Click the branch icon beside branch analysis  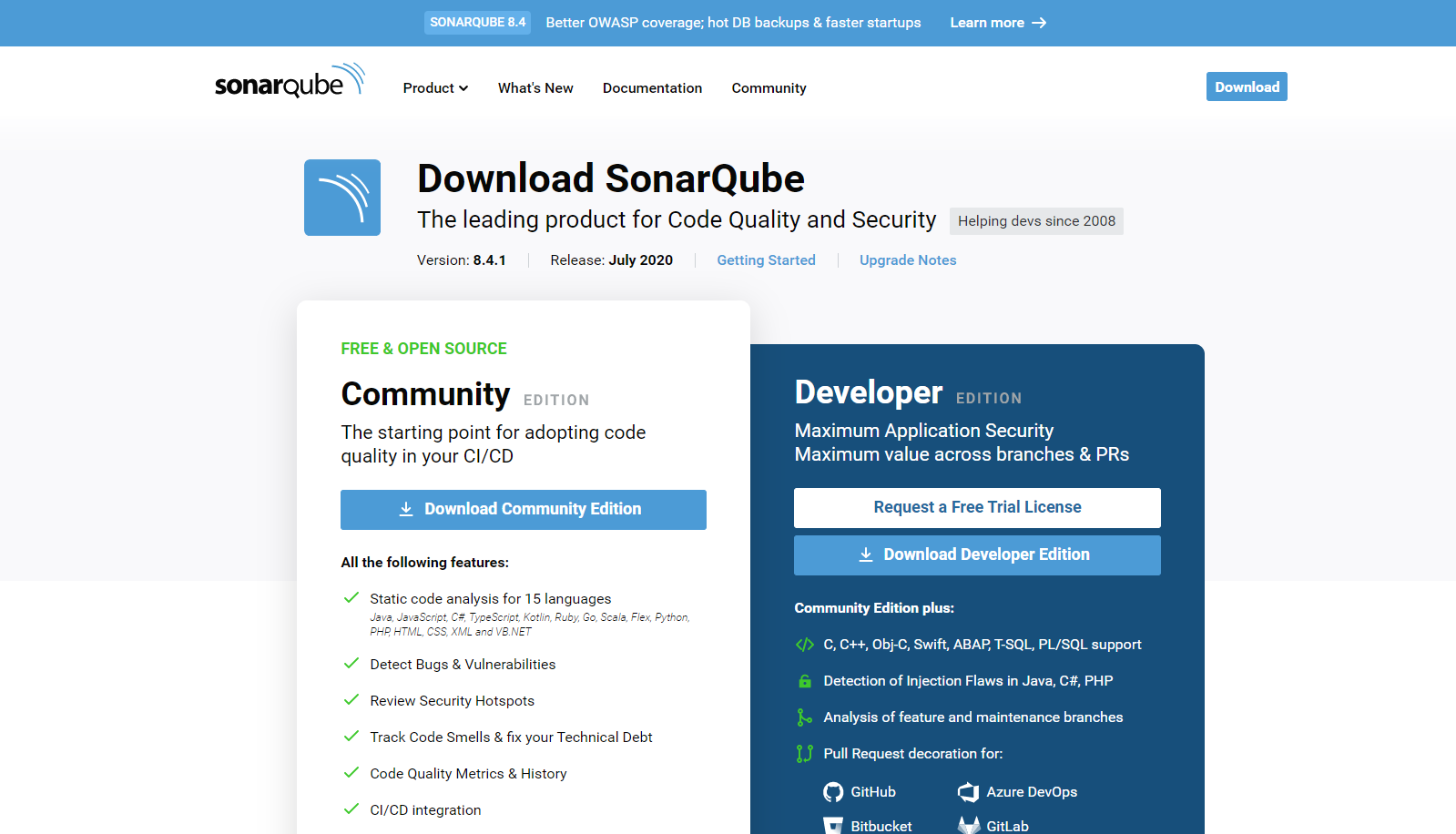(804, 717)
